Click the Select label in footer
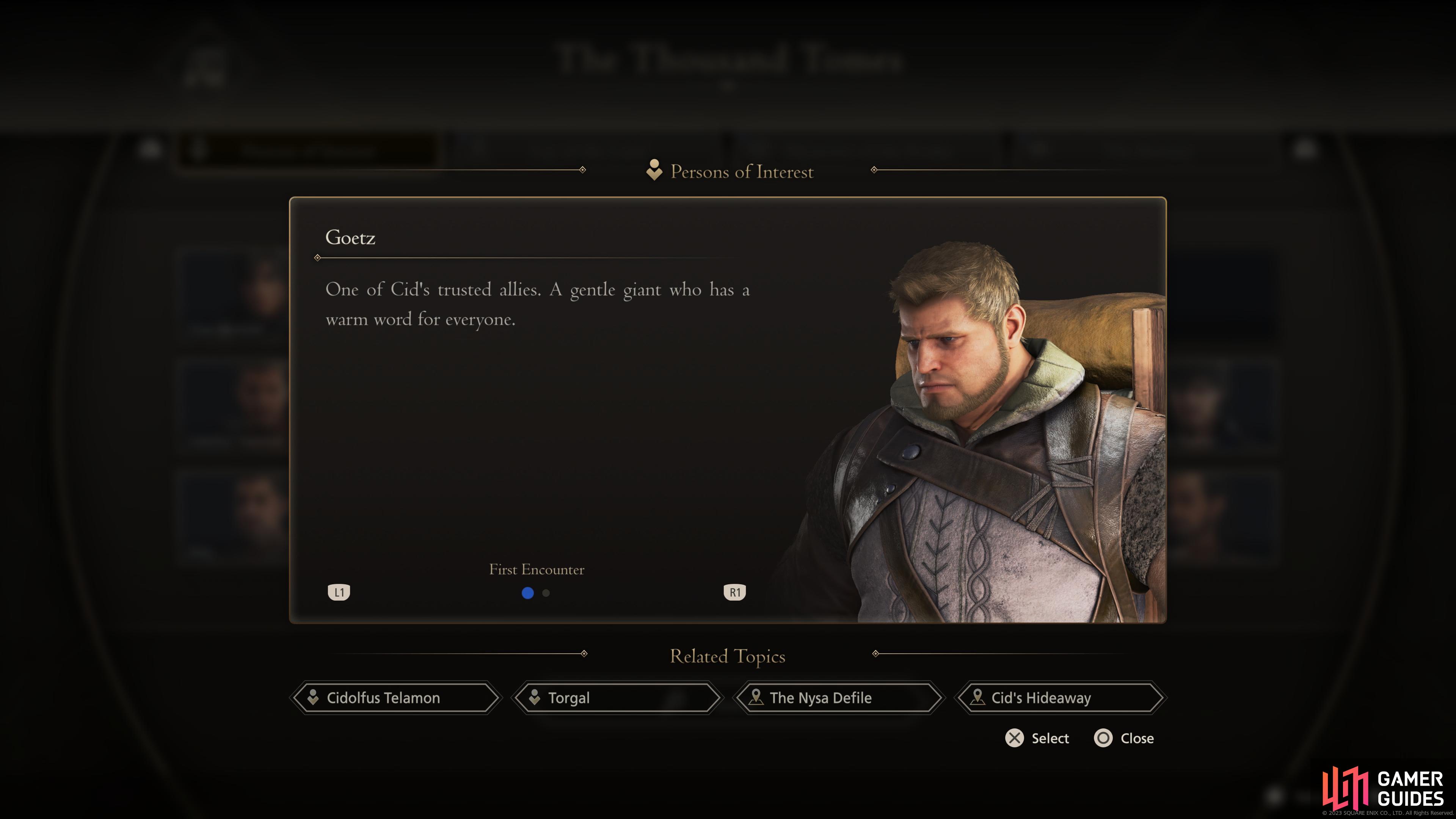The image size is (1456, 819). click(x=1050, y=738)
